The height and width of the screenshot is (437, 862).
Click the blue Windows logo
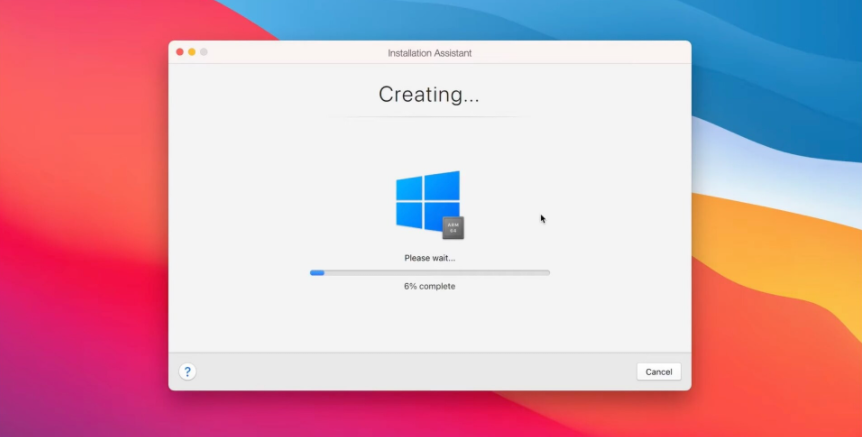click(x=426, y=200)
